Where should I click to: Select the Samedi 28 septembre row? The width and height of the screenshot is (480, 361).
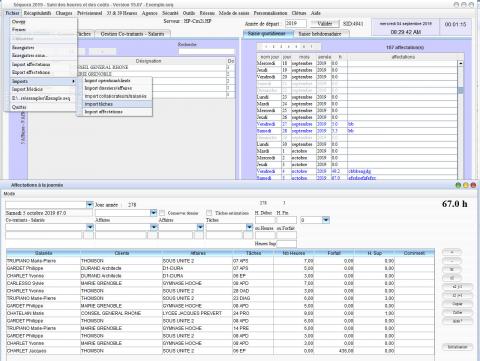pos(357,131)
